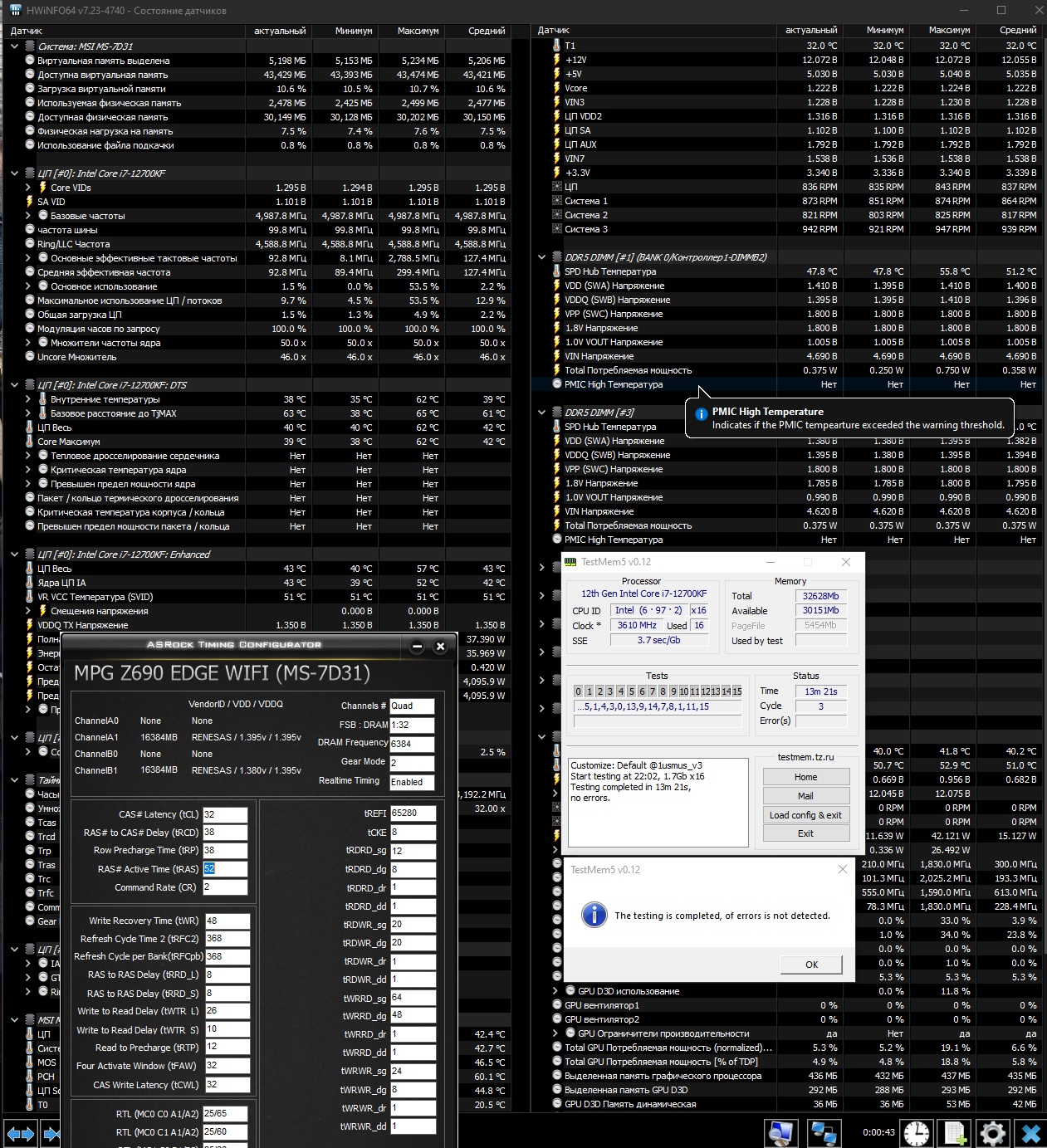Click left Минимум column header
Image resolution: width=1047 pixels, height=1148 pixels.
[345, 31]
